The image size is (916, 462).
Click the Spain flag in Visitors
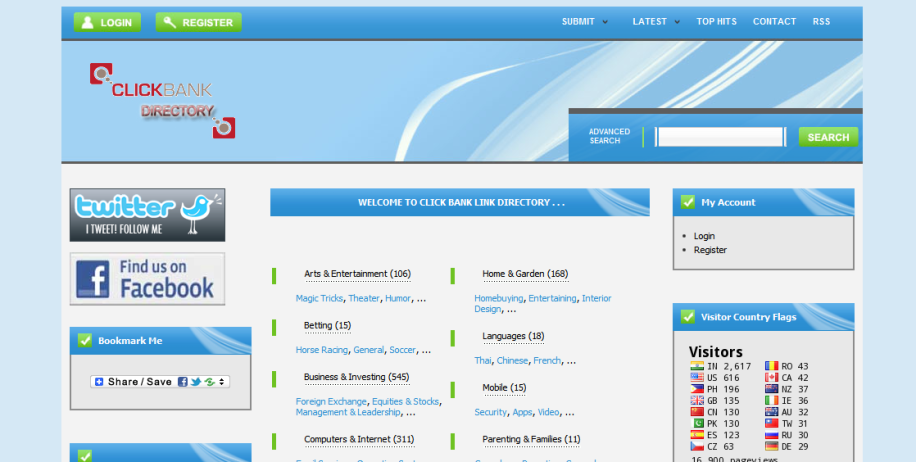tap(697, 435)
